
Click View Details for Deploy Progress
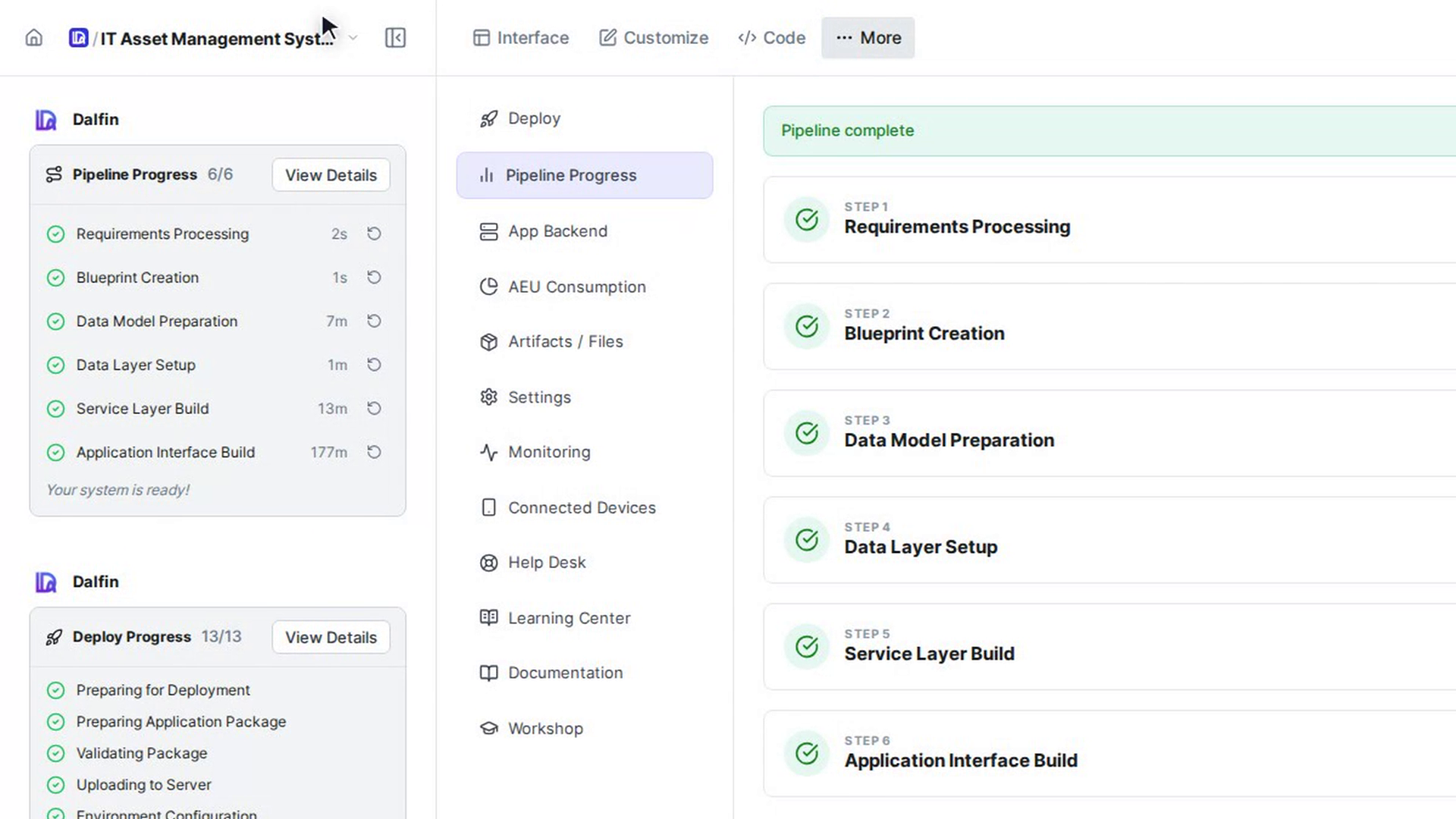331,638
